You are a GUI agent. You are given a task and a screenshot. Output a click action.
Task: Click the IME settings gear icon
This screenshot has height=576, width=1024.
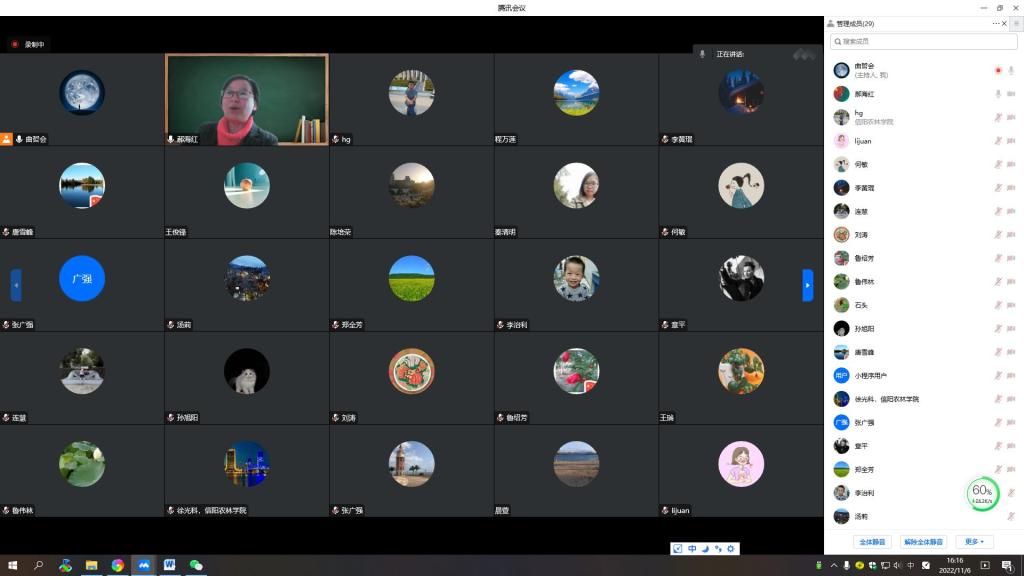coord(730,549)
